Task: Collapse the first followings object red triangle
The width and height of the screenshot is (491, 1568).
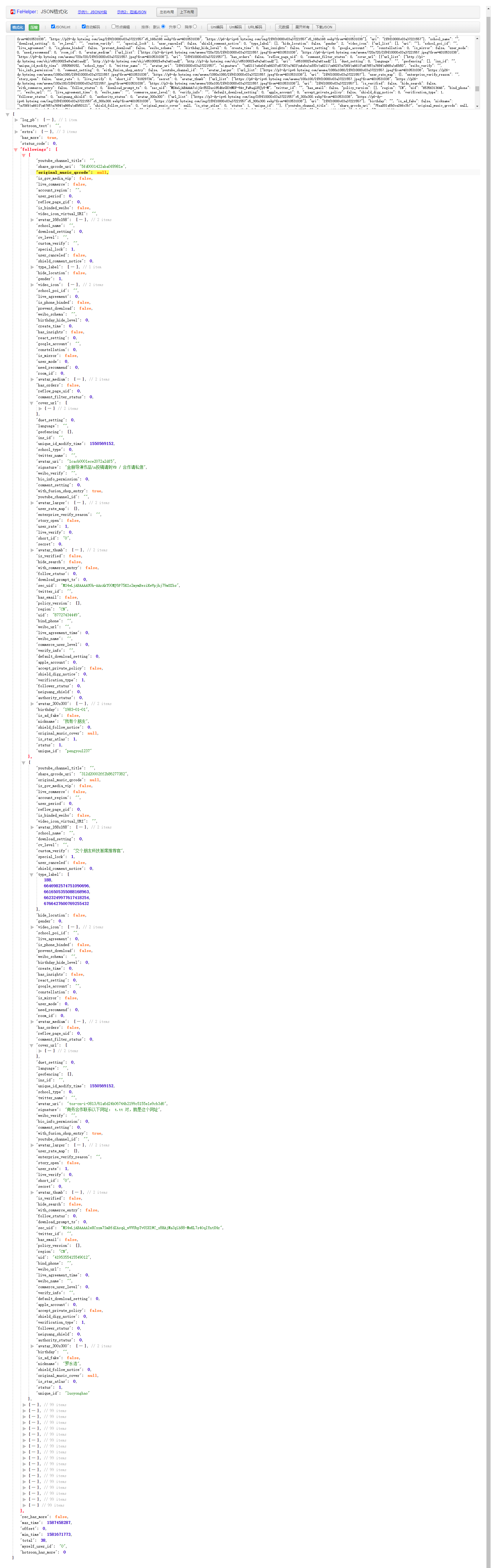Action: tap(24, 155)
